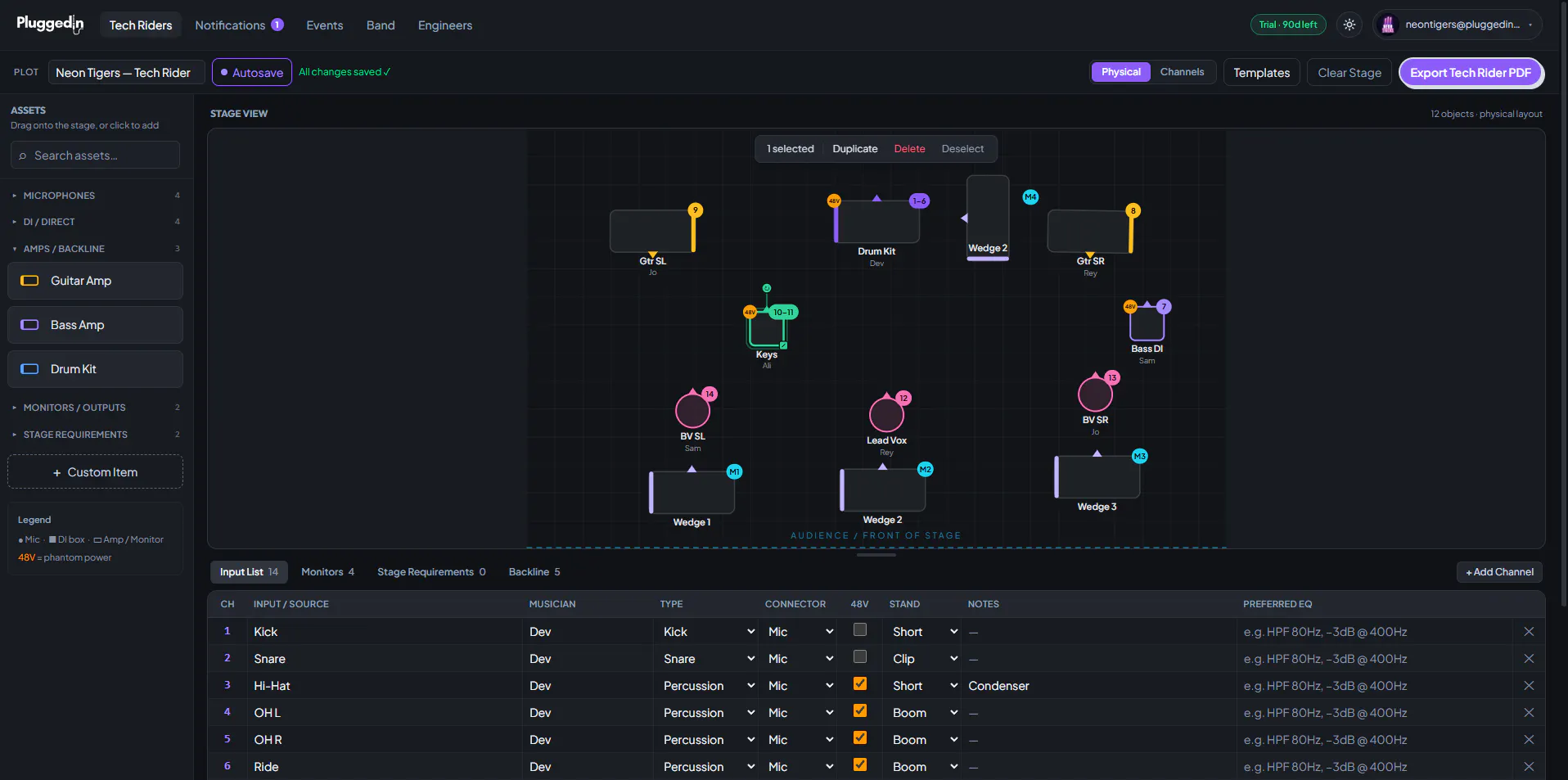
Task: Collapse the Amps / Backline group
Action: pyautogui.click(x=96, y=249)
